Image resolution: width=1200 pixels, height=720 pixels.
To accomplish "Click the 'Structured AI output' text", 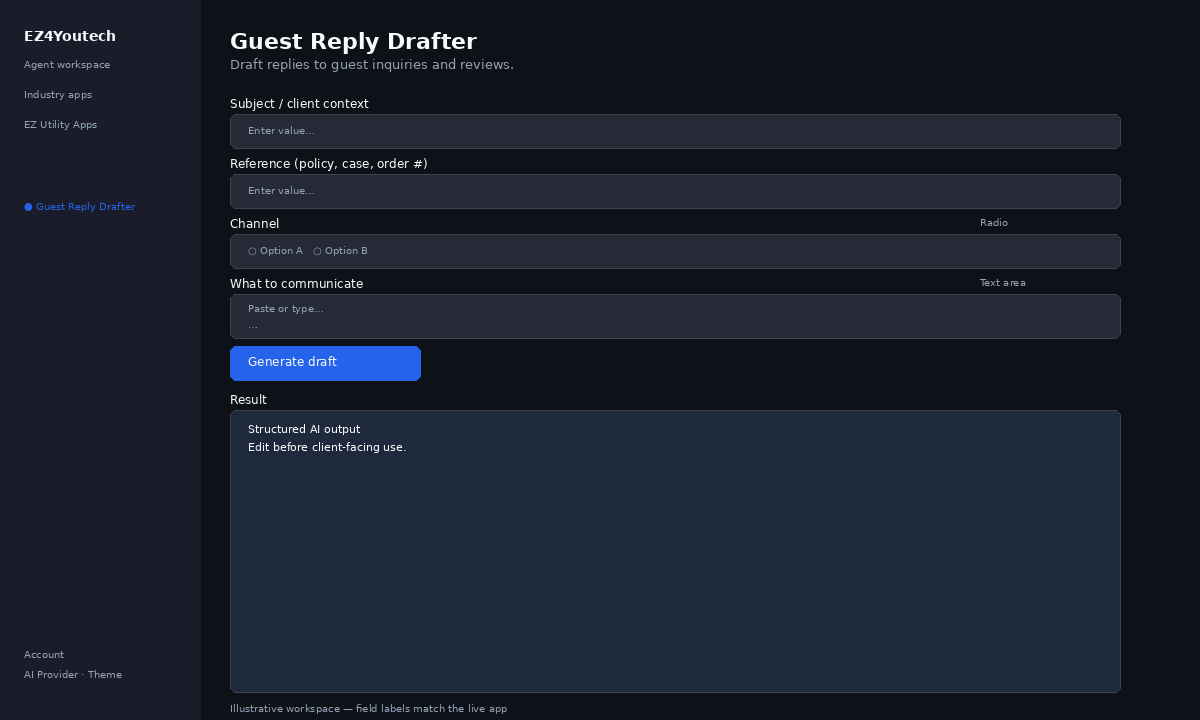I will point(304,430).
